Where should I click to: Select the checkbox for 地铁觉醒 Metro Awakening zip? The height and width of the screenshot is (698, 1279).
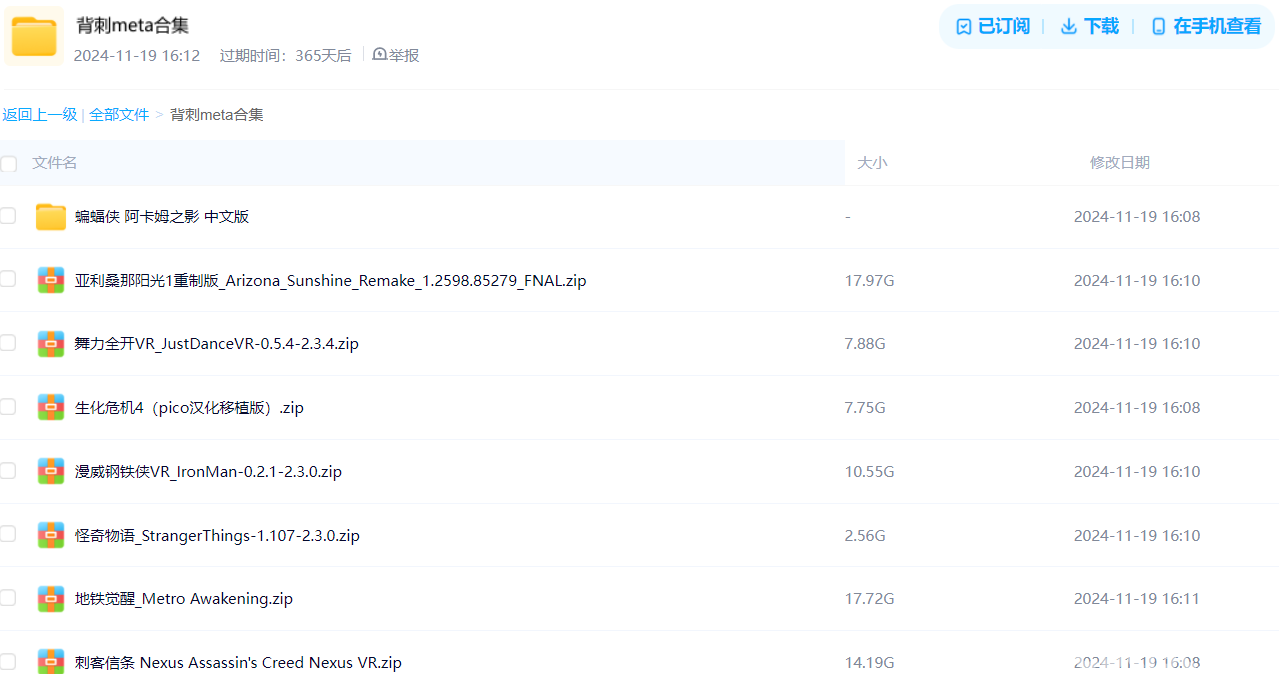click(8, 598)
